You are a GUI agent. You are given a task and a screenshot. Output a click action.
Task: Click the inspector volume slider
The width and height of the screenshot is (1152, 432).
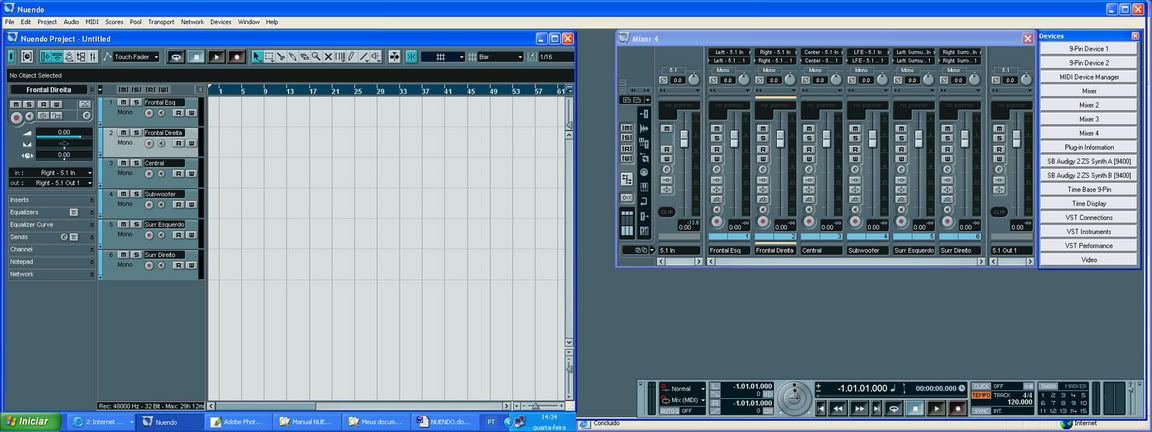click(x=64, y=134)
